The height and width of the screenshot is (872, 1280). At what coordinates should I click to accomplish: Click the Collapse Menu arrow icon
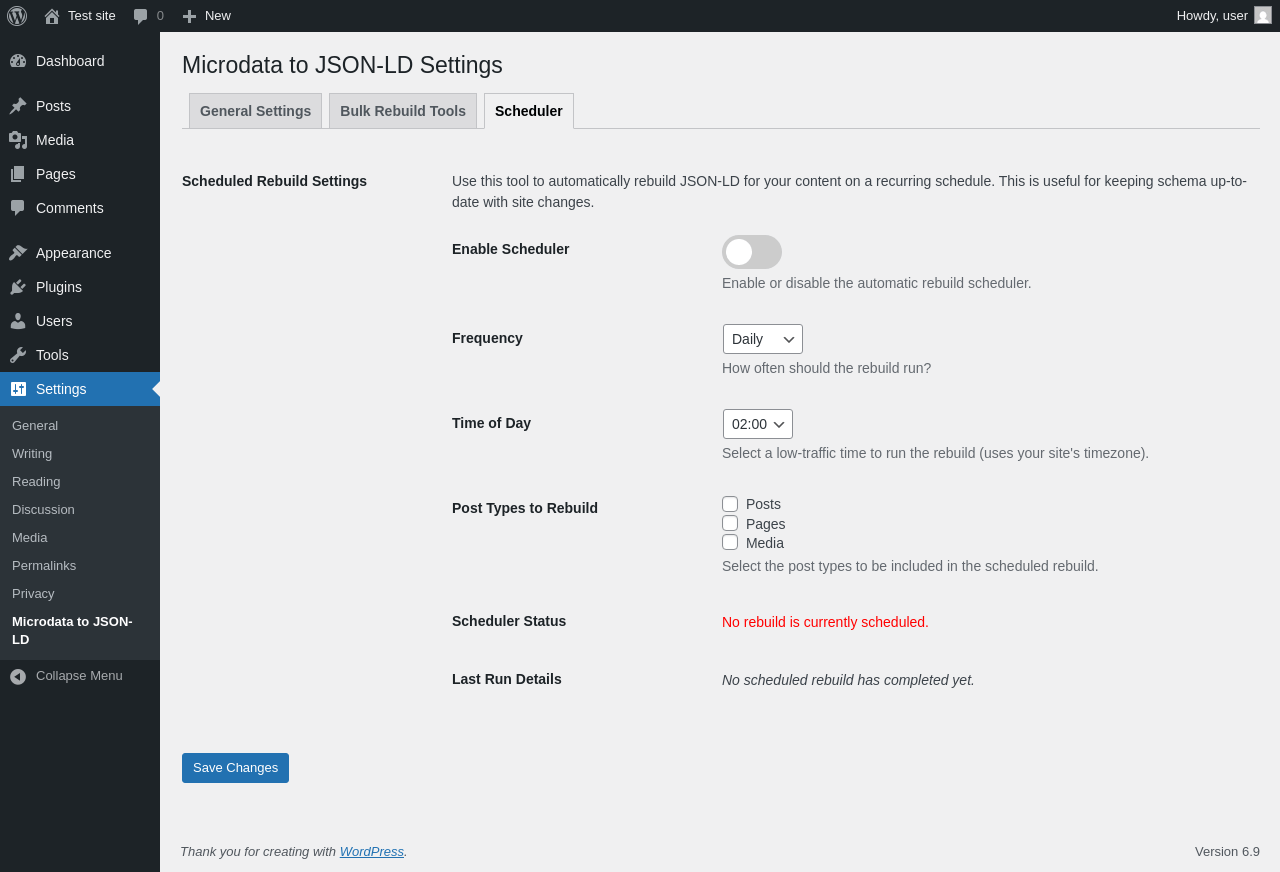pos(18,676)
